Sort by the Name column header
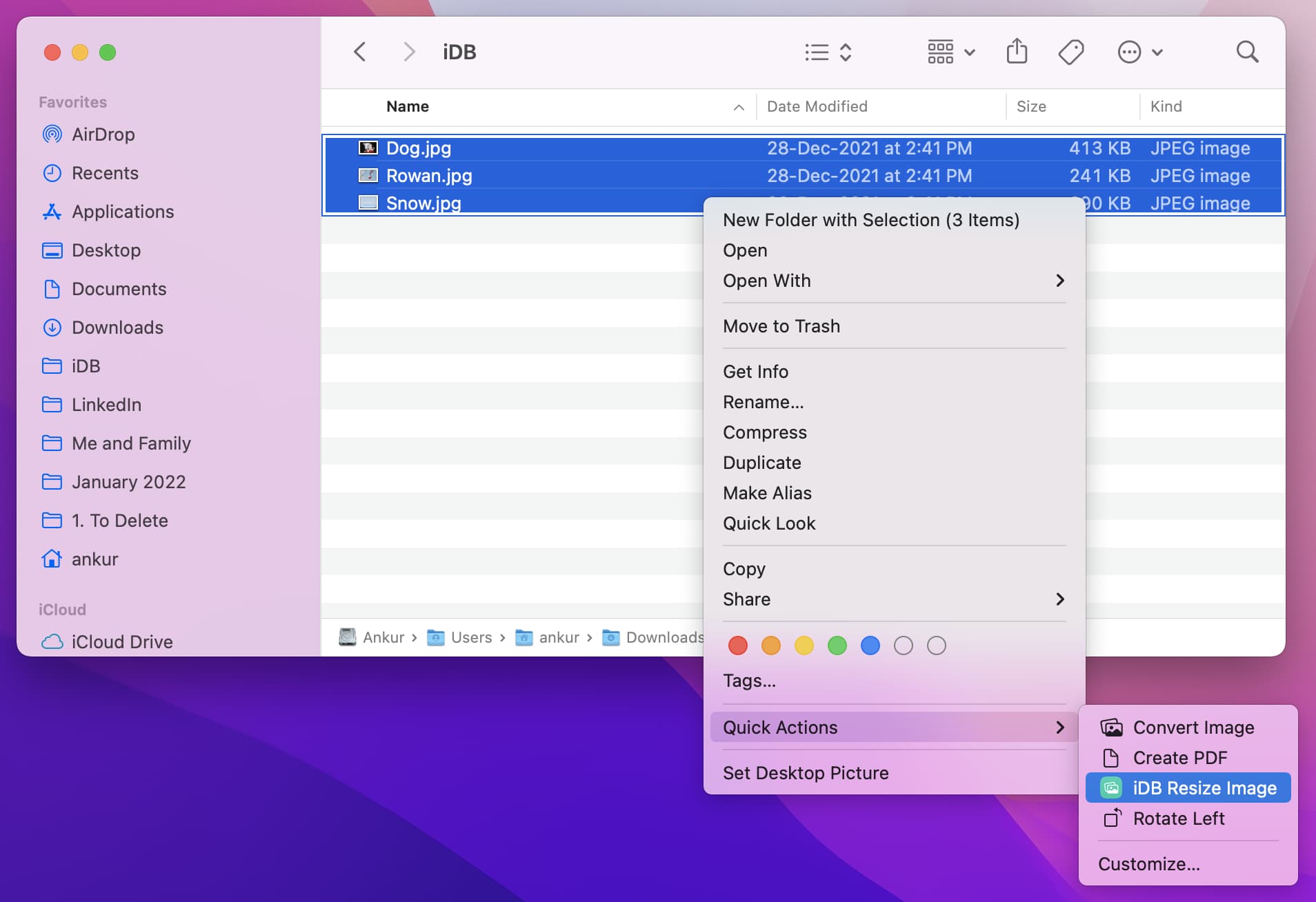Image resolution: width=1316 pixels, height=902 pixels. coord(408,106)
